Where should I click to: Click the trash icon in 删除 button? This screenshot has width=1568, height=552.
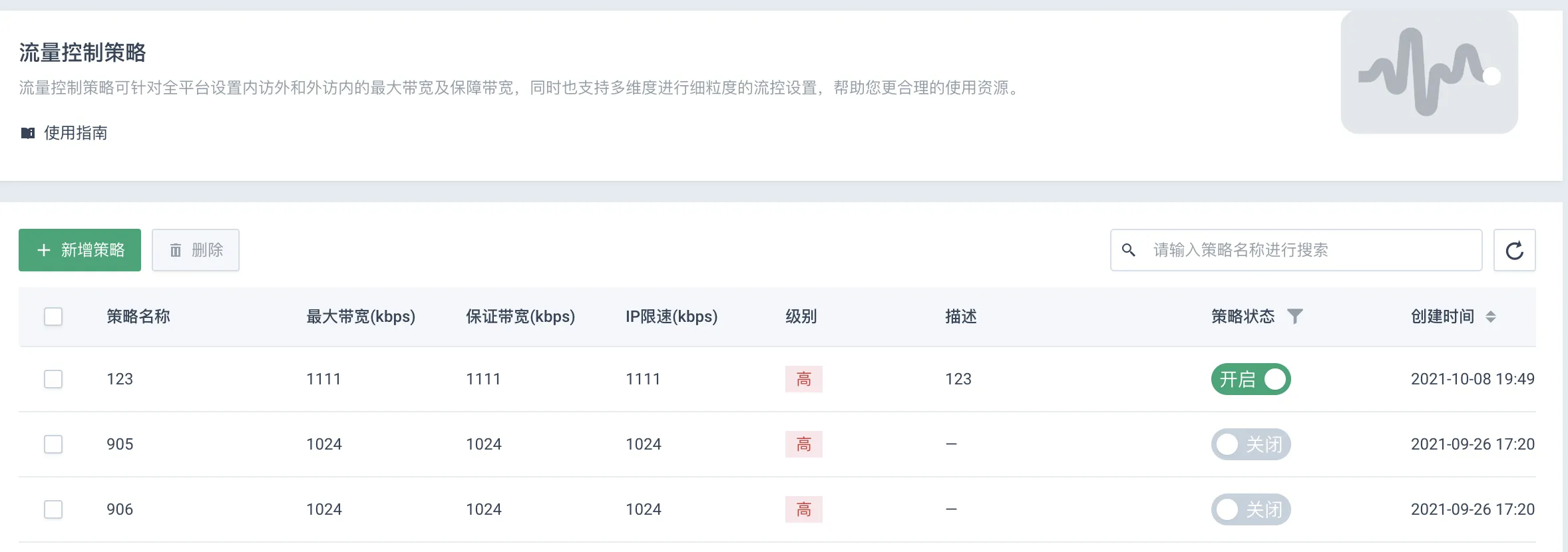pos(176,250)
